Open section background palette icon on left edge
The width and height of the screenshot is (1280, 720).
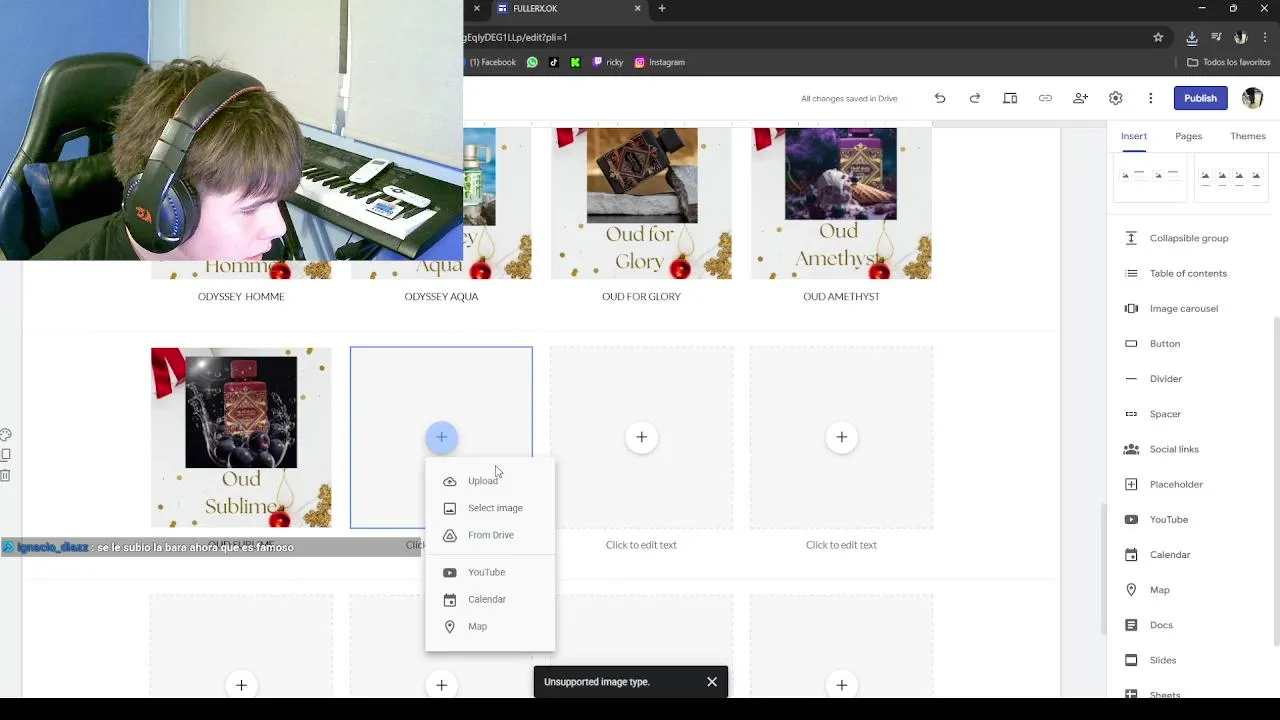(6, 435)
